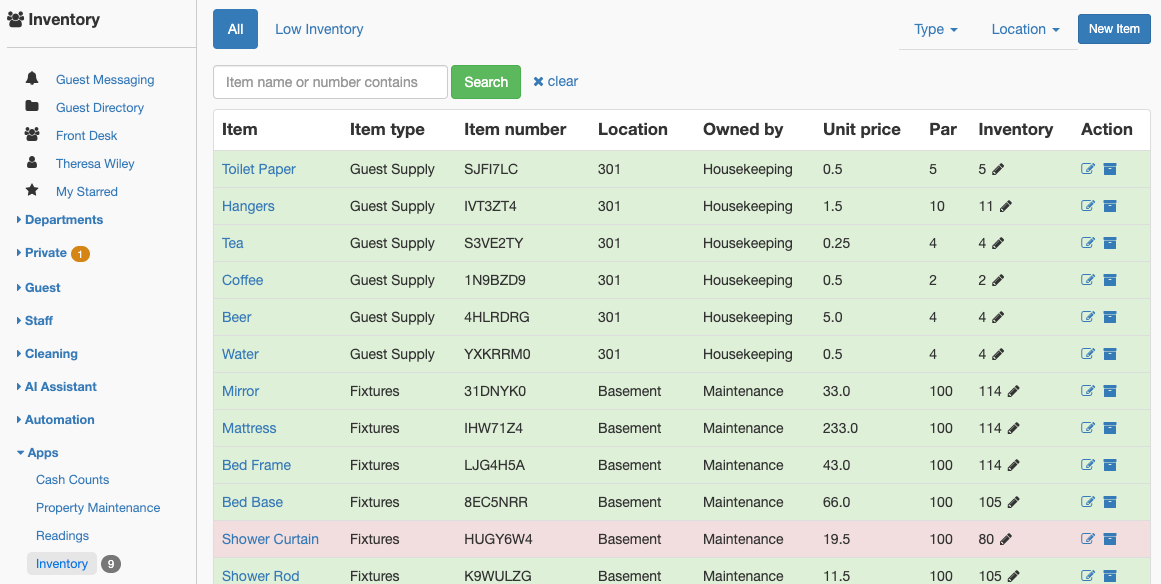Open Property Maintenance app
1161x584 pixels.
point(98,508)
